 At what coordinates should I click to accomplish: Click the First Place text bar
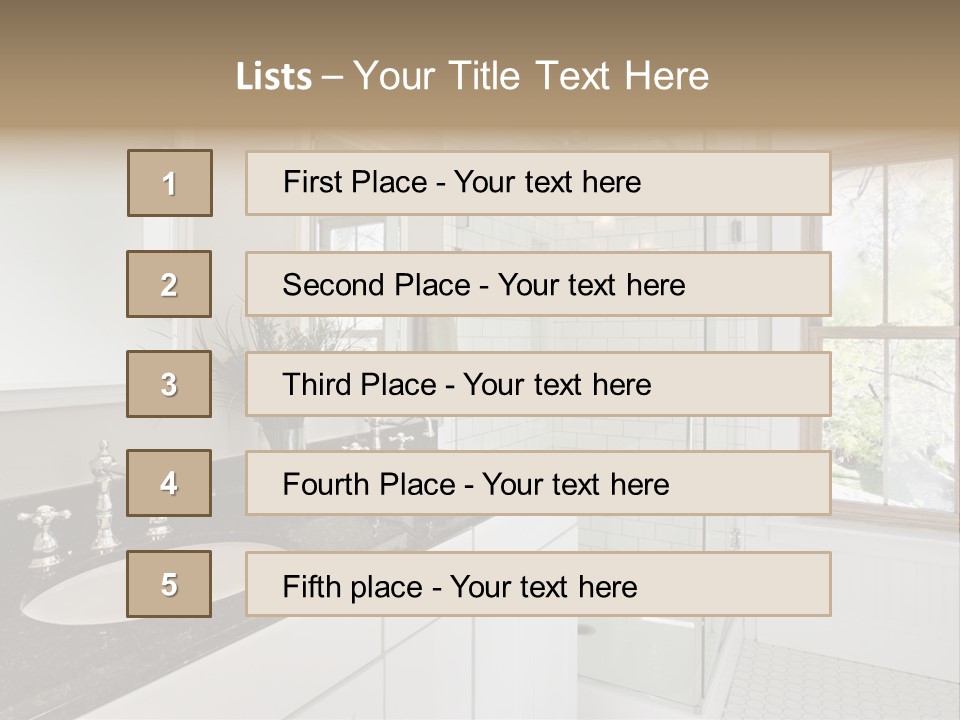(538, 183)
